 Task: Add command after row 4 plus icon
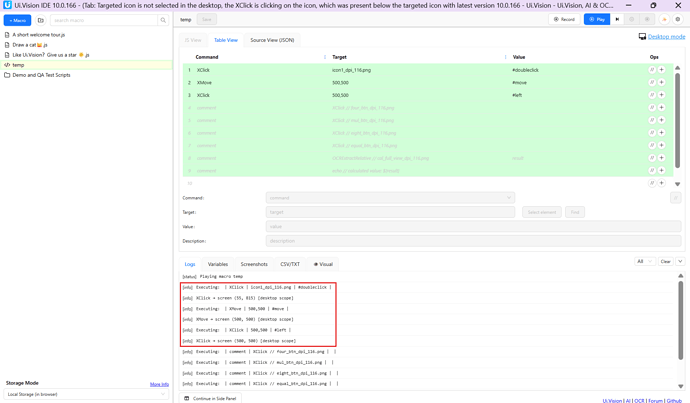click(661, 108)
